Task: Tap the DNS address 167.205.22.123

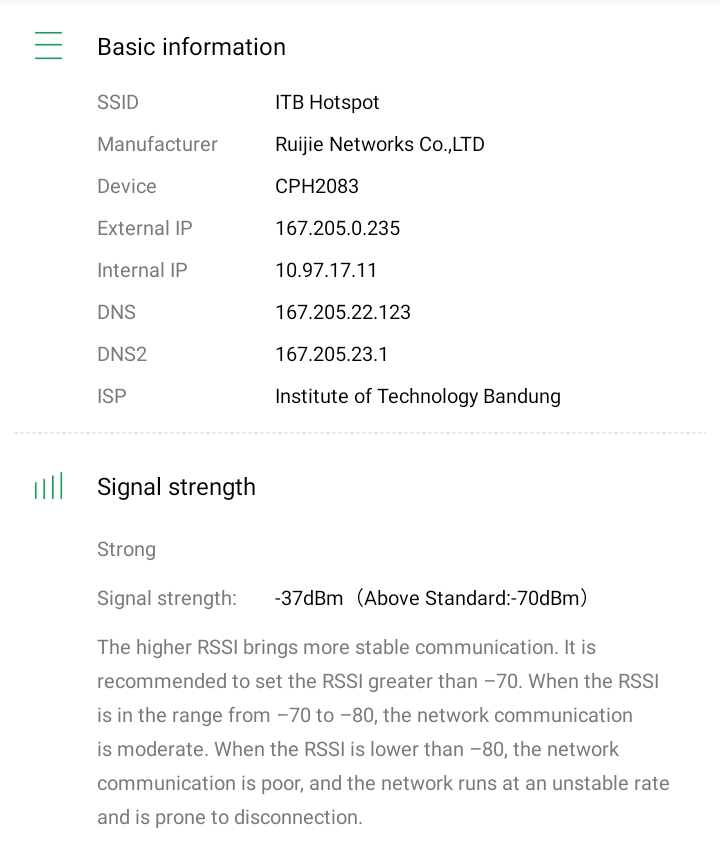Action: click(x=343, y=312)
